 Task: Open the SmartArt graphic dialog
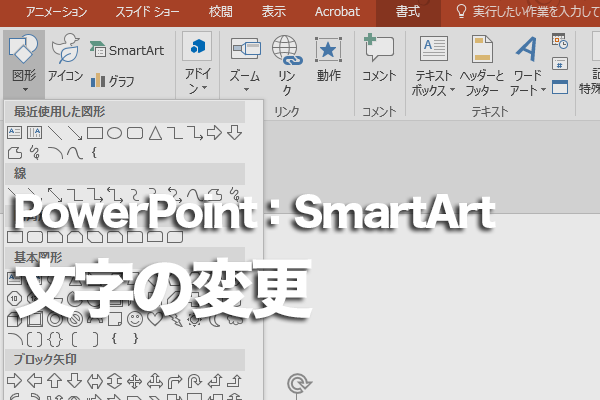[x=127, y=50]
